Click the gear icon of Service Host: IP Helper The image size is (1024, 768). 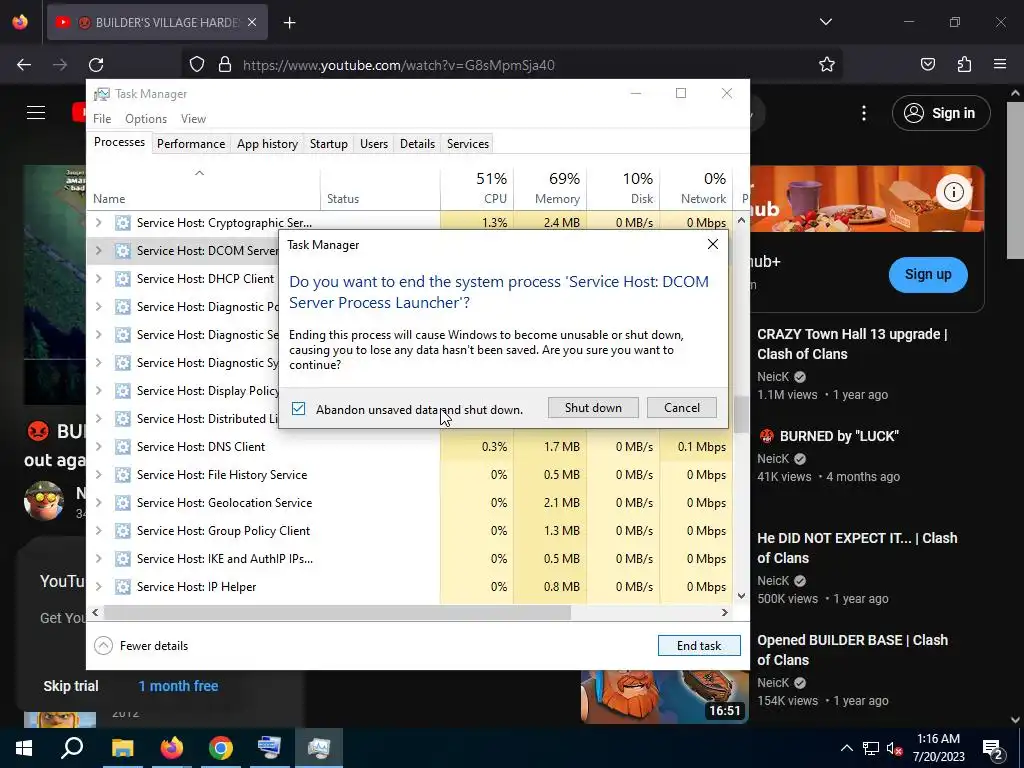122,586
